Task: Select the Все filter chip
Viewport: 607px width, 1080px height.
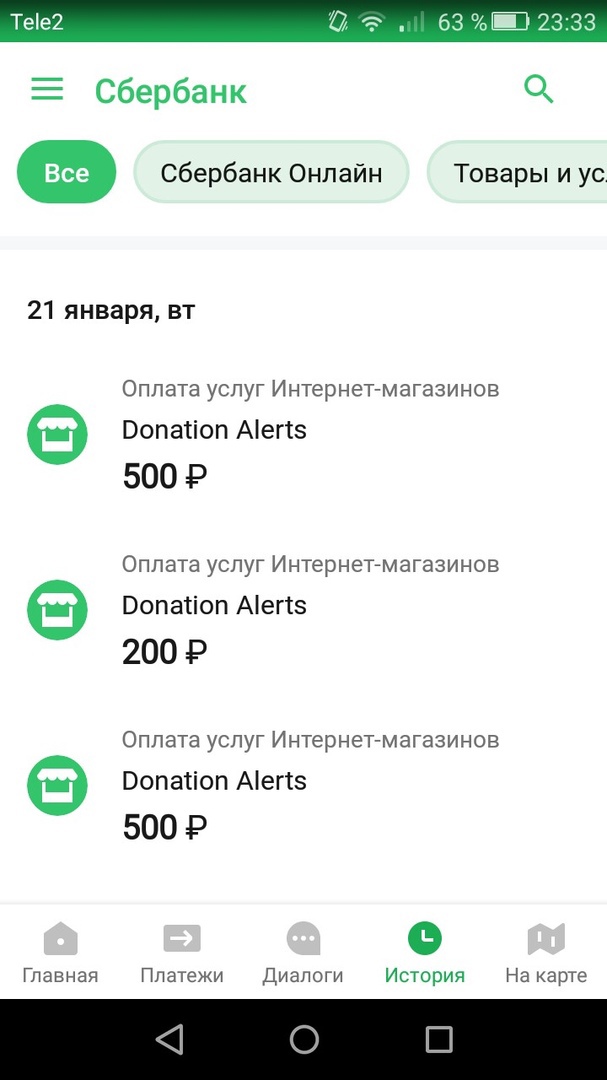Action: tap(67, 173)
